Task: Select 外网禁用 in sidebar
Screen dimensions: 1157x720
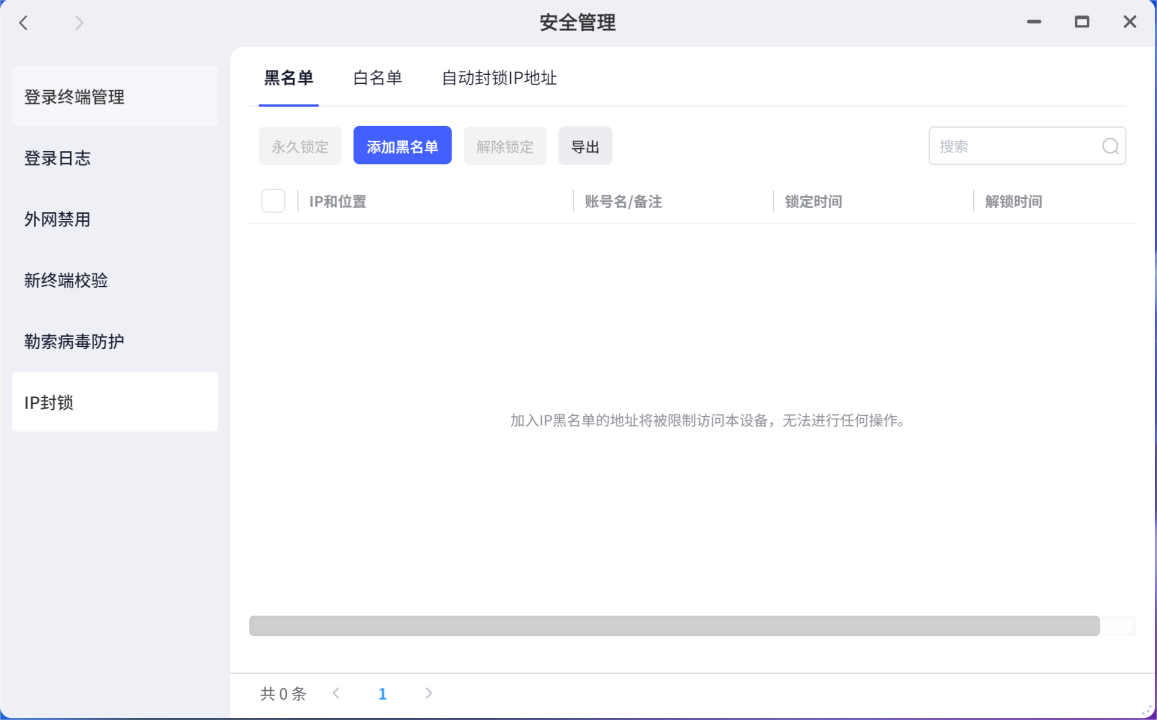Action: point(115,219)
